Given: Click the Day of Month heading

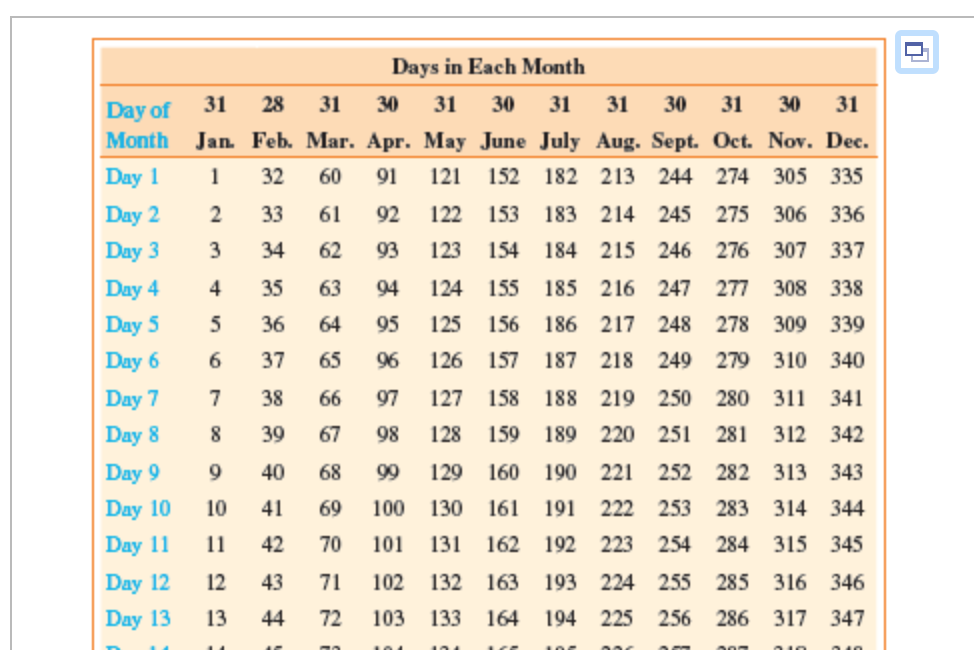Looking at the screenshot, I should 136,122.
